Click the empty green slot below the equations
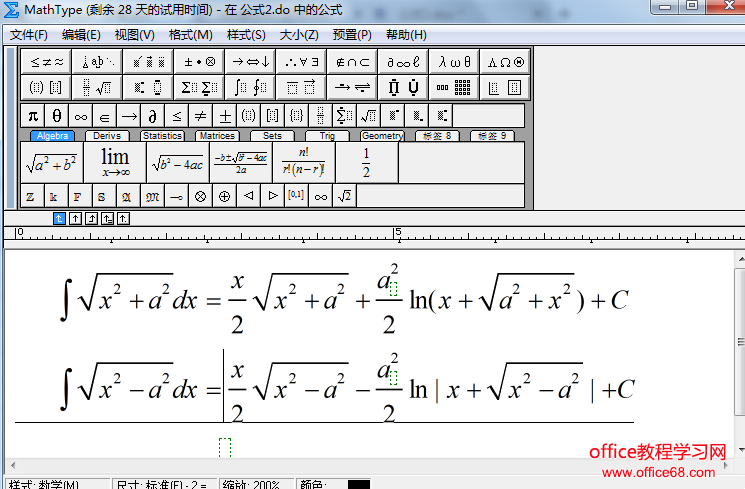The image size is (745, 489). [224, 447]
